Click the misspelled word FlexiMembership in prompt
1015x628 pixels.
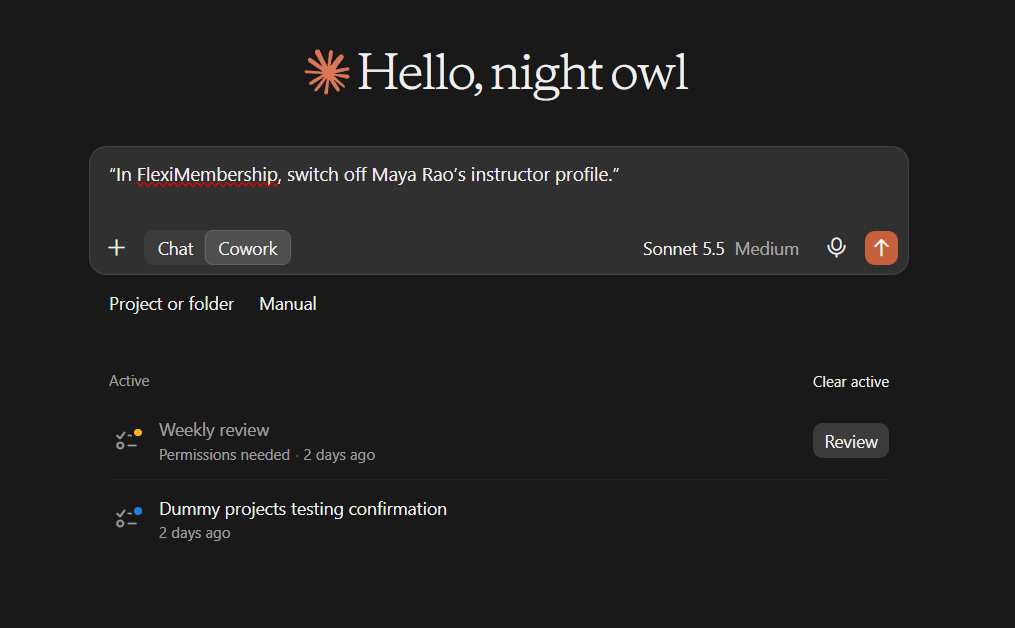(x=207, y=175)
